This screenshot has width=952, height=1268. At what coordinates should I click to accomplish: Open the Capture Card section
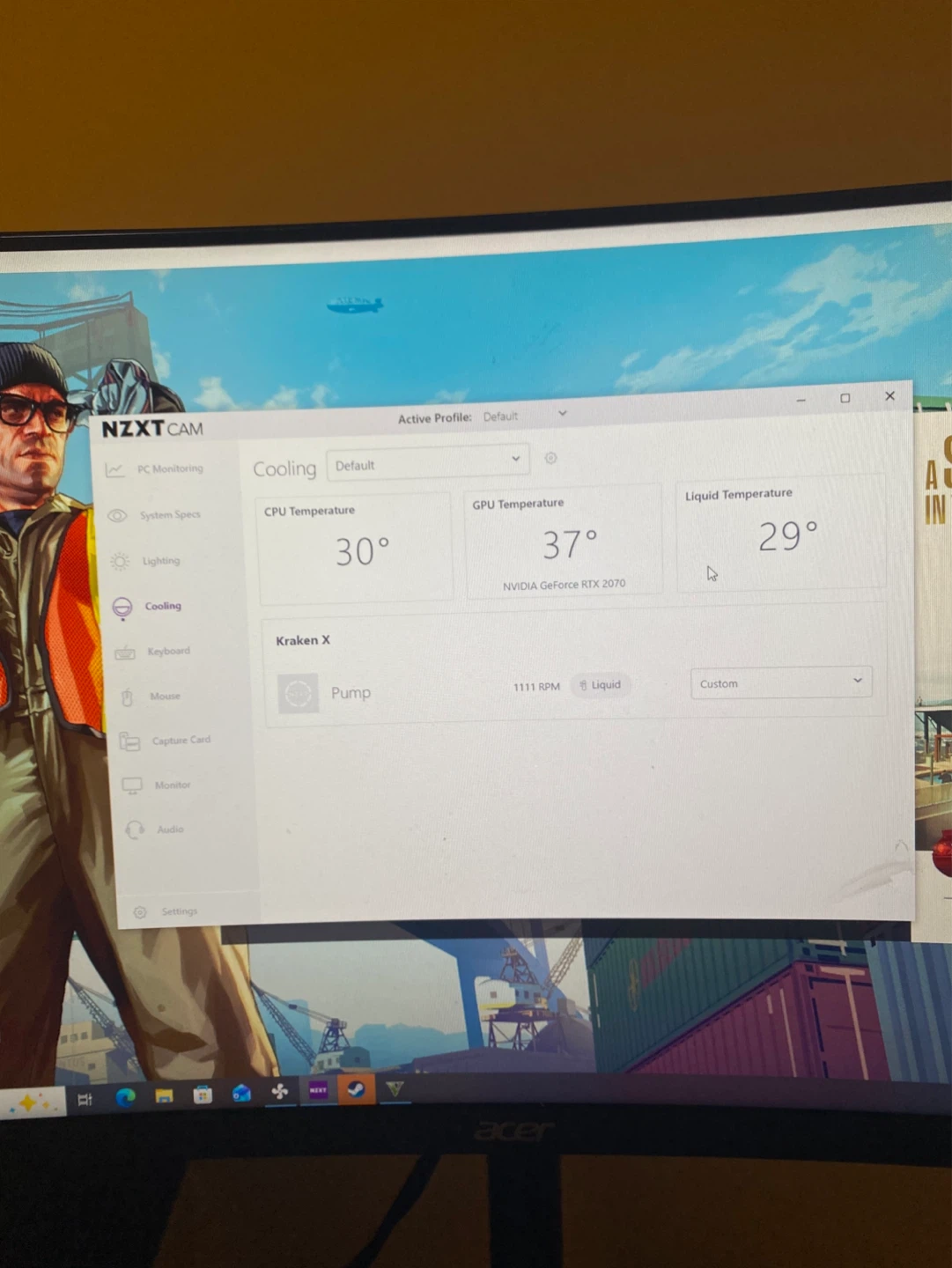click(x=181, y=740)
